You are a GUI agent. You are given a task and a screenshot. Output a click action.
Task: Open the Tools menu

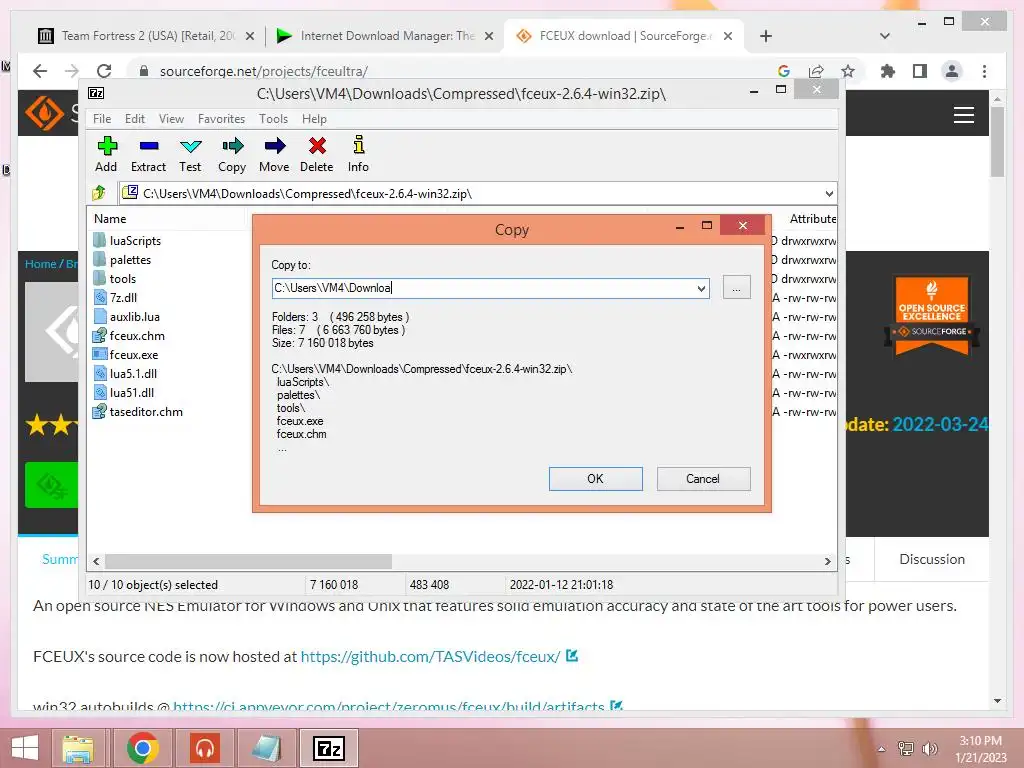273,119
